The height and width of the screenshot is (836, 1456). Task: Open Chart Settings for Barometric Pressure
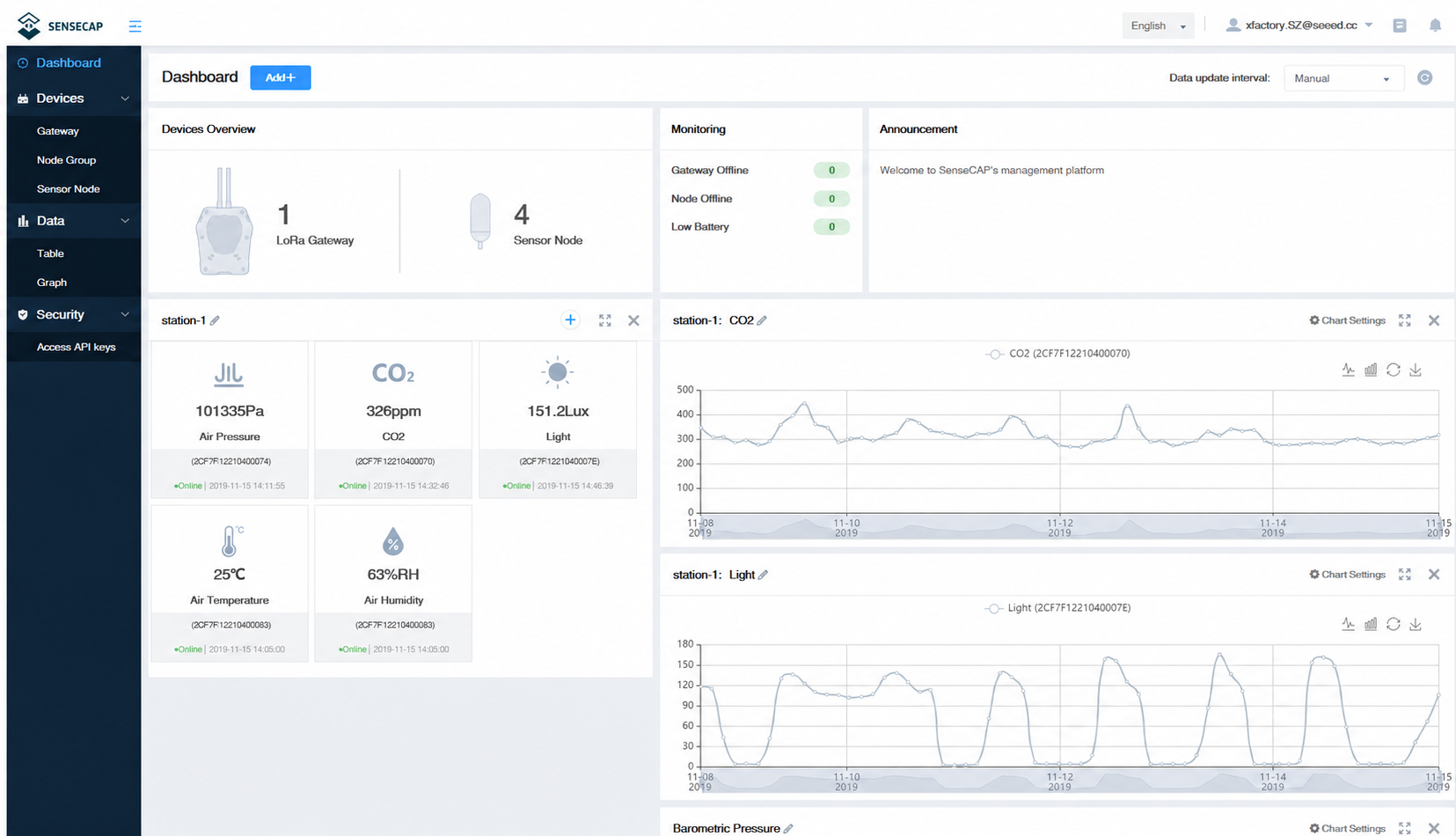pos(1347,828)
